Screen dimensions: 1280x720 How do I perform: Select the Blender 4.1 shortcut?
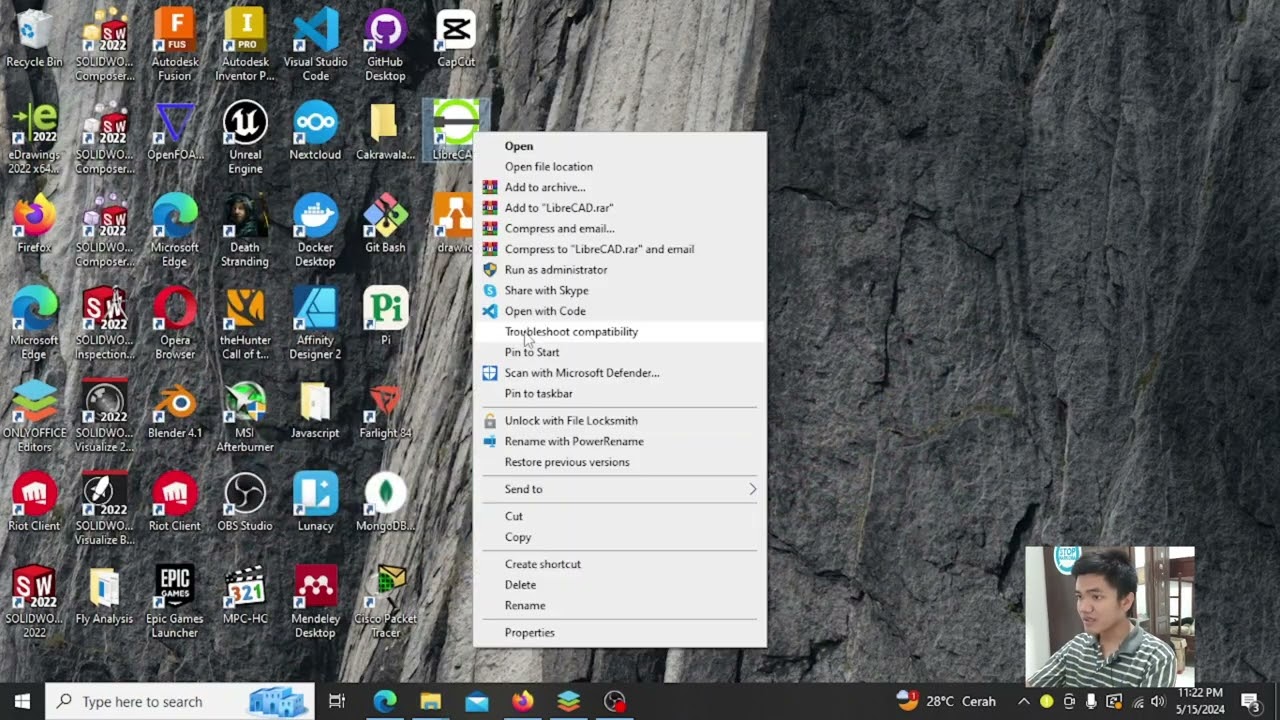click(175, 411)
